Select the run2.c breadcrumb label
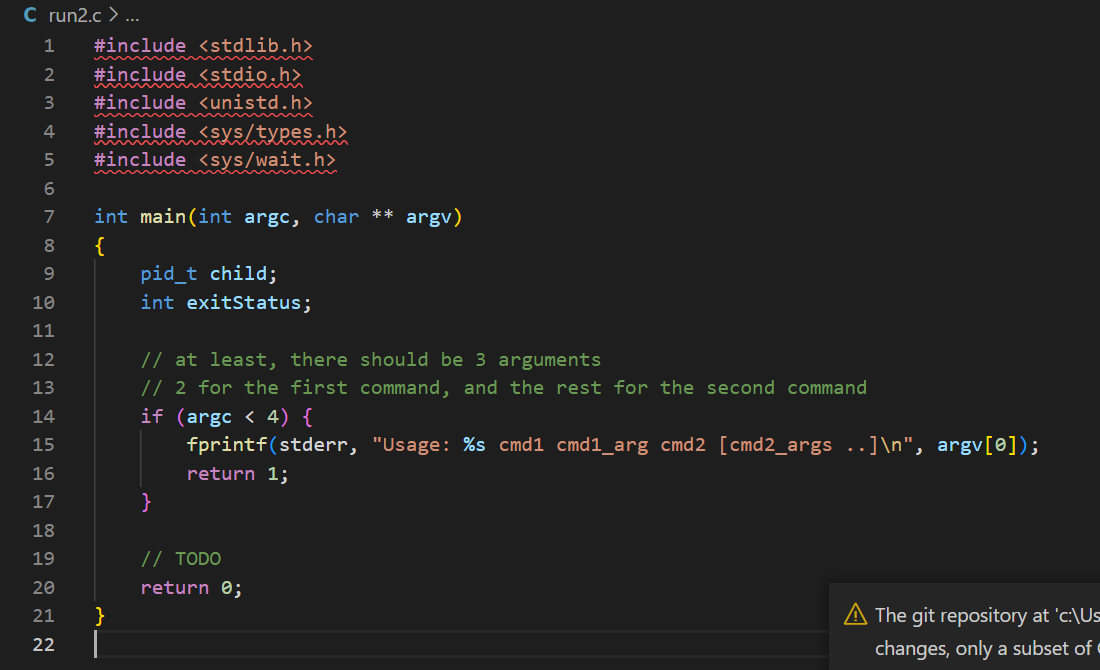Viewport: 1100px width, 670px height. click(x=75, y=15)
